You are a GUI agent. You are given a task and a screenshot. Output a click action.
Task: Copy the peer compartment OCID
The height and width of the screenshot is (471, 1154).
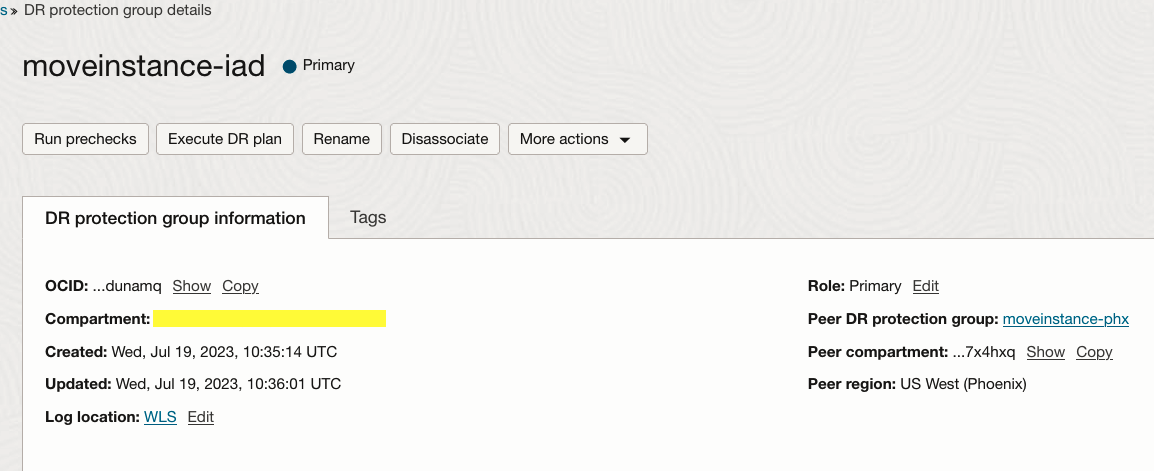1094,352
